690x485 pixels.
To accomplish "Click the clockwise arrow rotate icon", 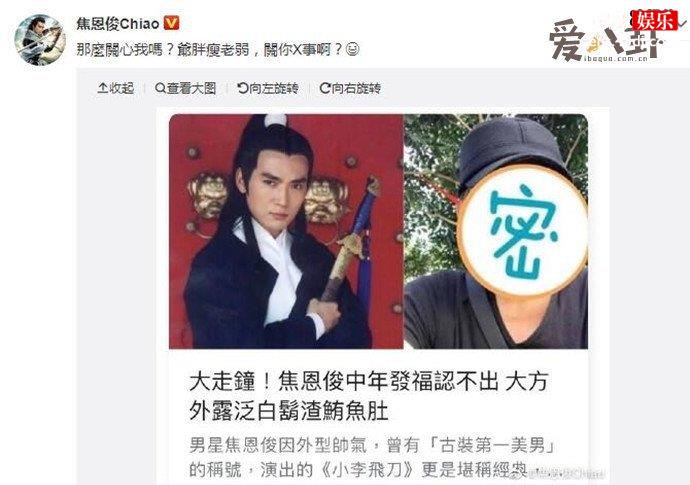I will (325, 88).
